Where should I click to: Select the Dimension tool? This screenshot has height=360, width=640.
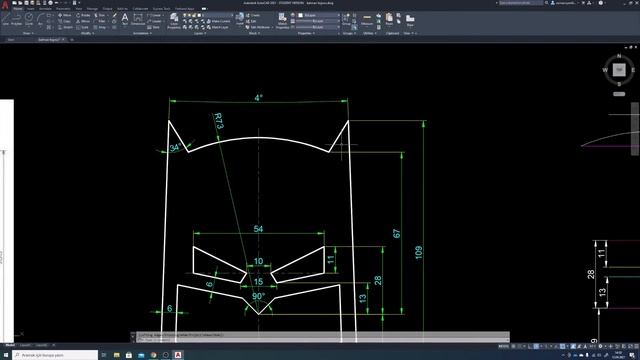(x=138, y=19)
